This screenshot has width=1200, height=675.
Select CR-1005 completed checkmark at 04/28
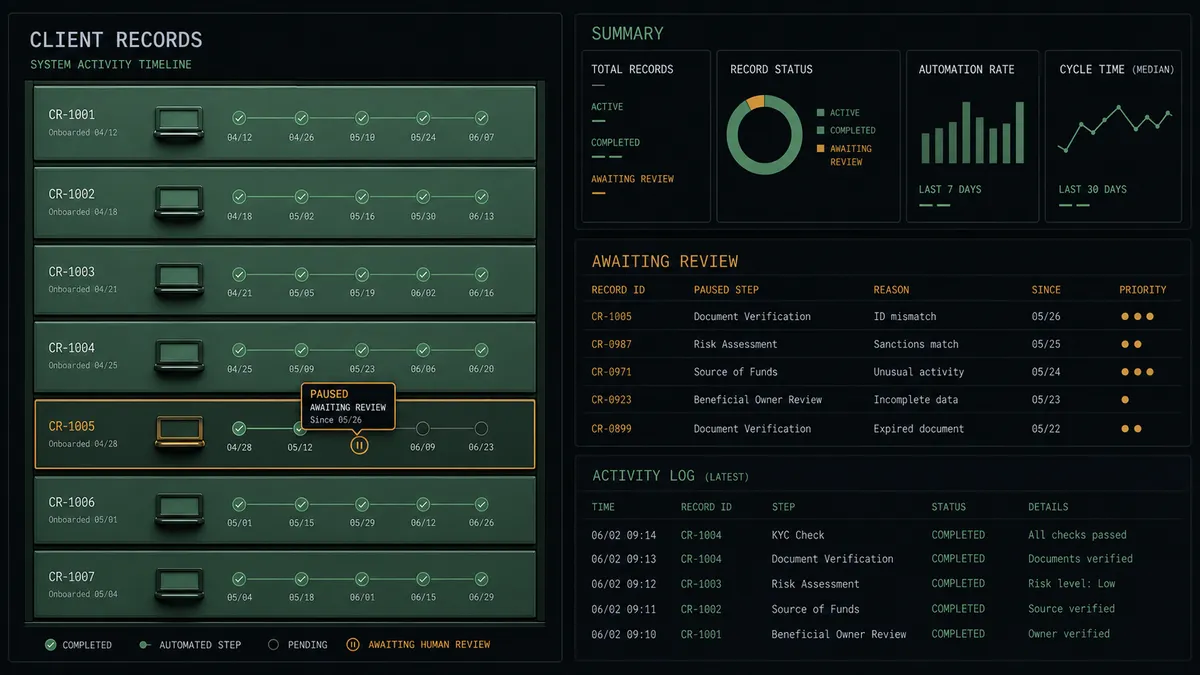click(x=239, y=428)
